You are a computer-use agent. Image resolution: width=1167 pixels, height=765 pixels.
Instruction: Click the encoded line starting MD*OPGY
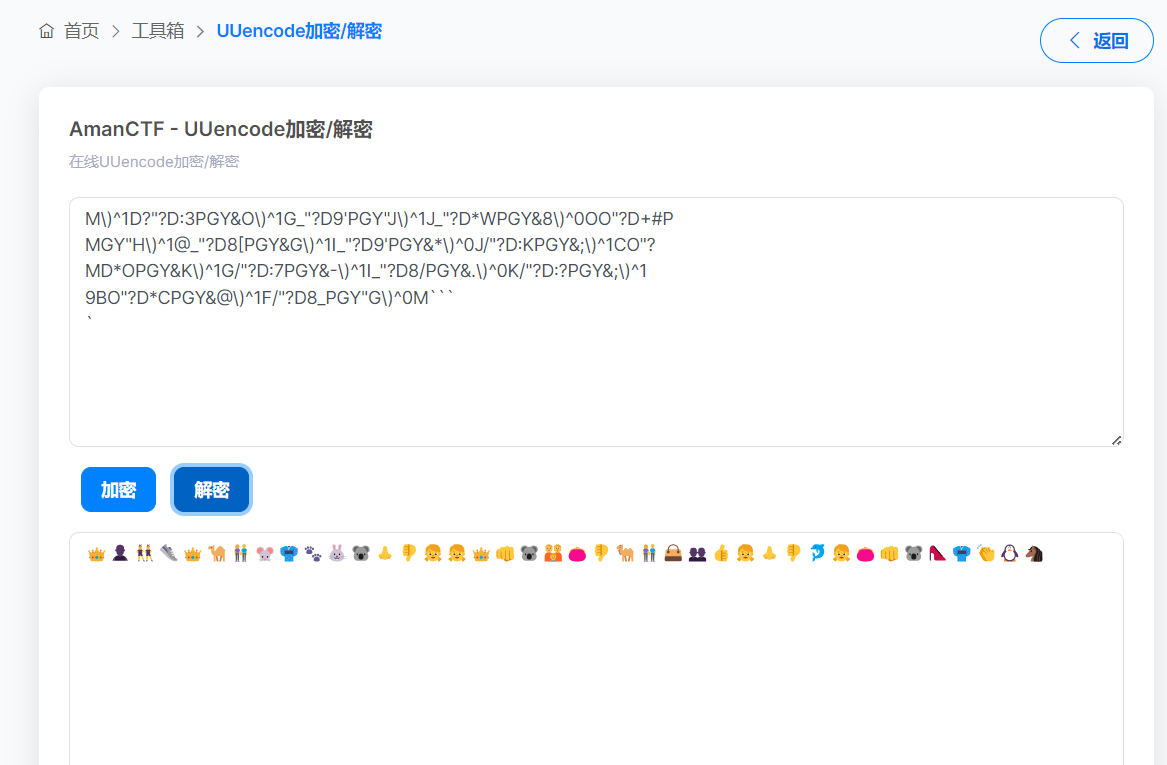365,271
